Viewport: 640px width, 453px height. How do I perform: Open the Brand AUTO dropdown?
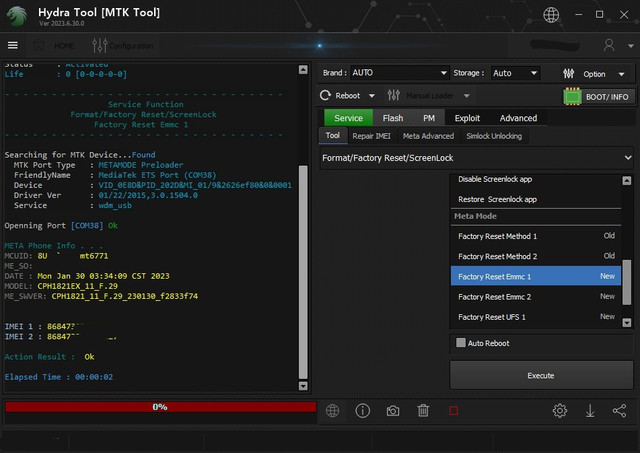tap(400, 73)
